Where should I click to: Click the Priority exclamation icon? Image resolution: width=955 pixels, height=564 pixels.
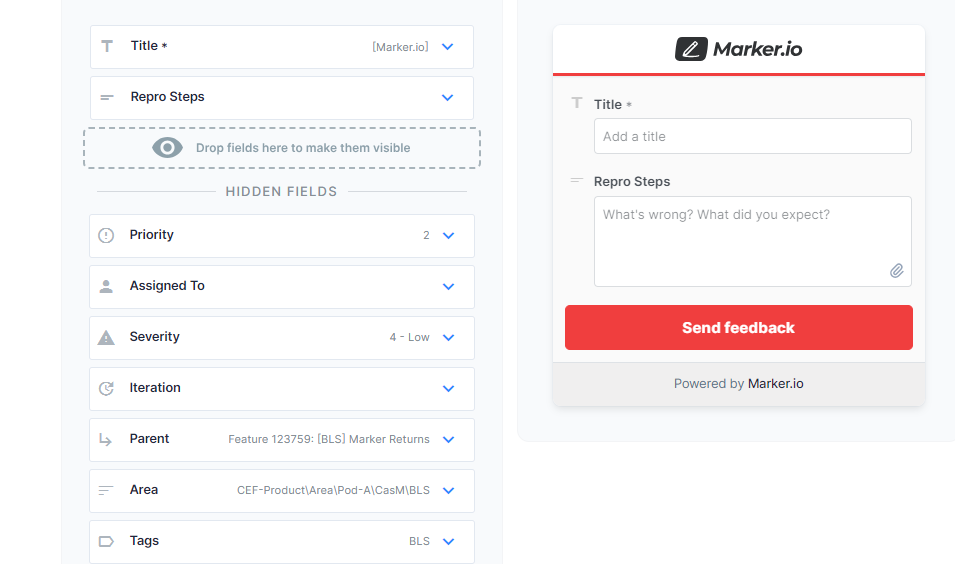coord(106,235)
